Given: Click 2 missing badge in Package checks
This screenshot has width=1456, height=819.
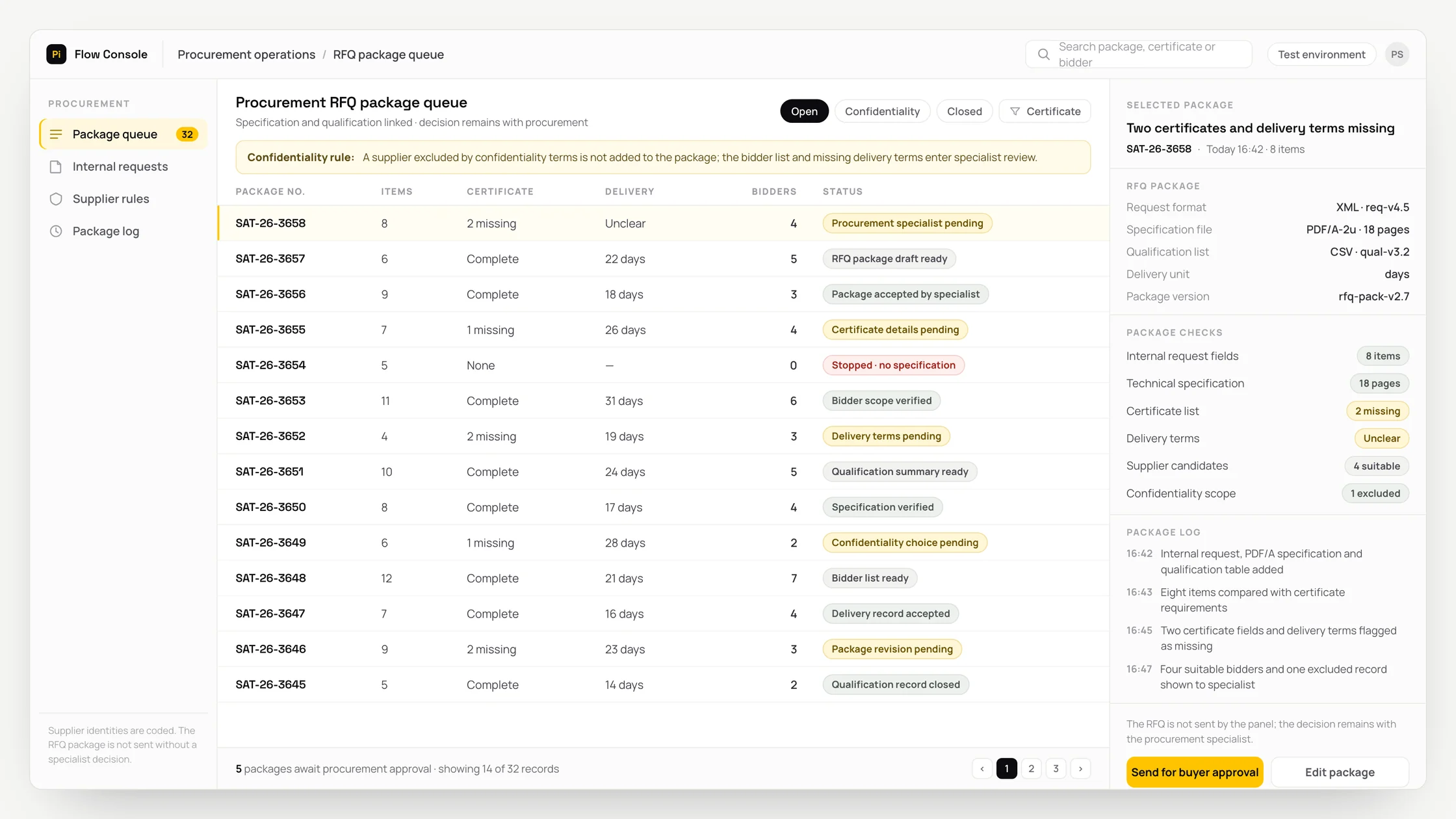Looking at the screenshot, I should pos(1377,411).
